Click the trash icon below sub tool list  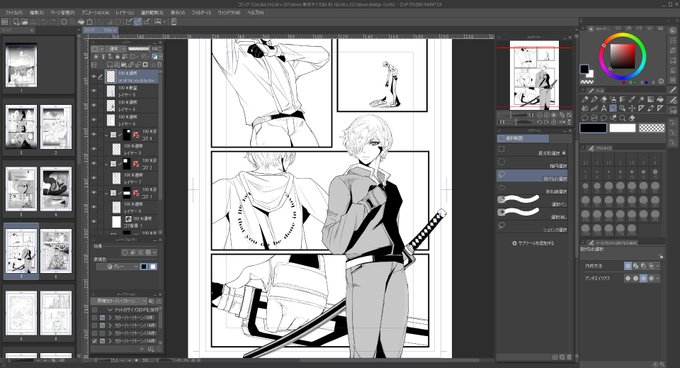click(x=569, y=357)
